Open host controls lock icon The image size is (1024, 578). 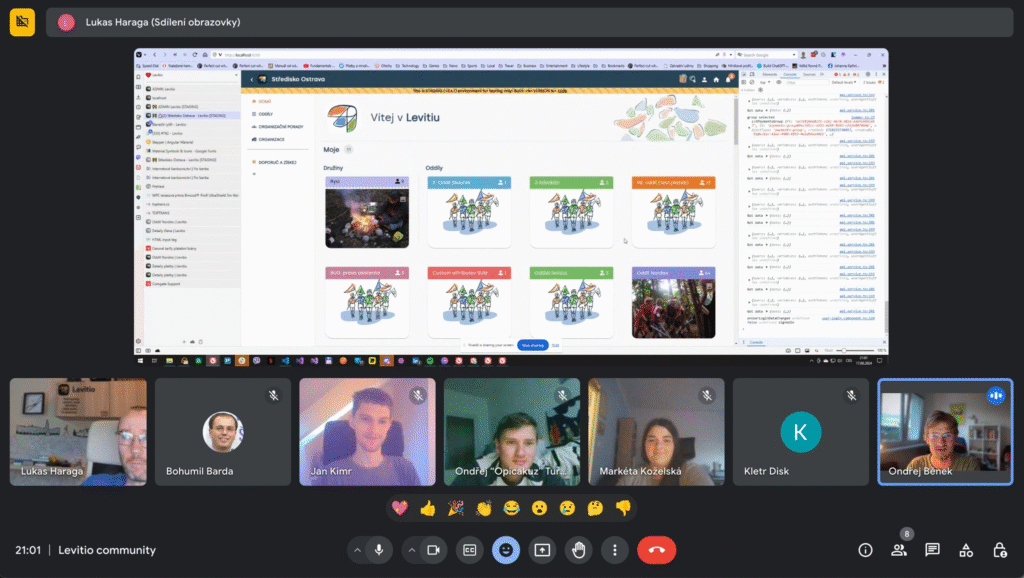click(1000, 550)
